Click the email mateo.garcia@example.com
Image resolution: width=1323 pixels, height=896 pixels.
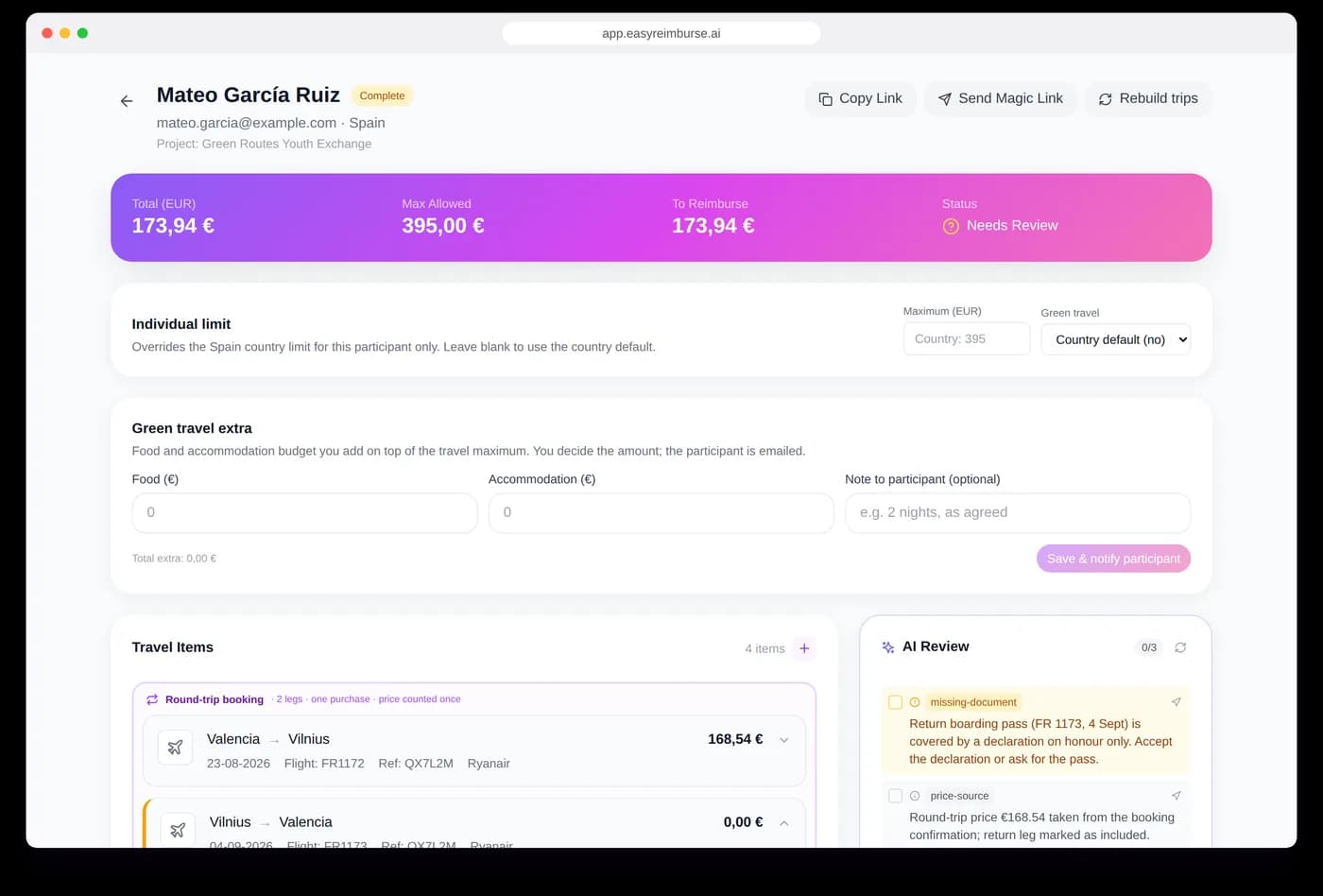(x=247, y=123)
